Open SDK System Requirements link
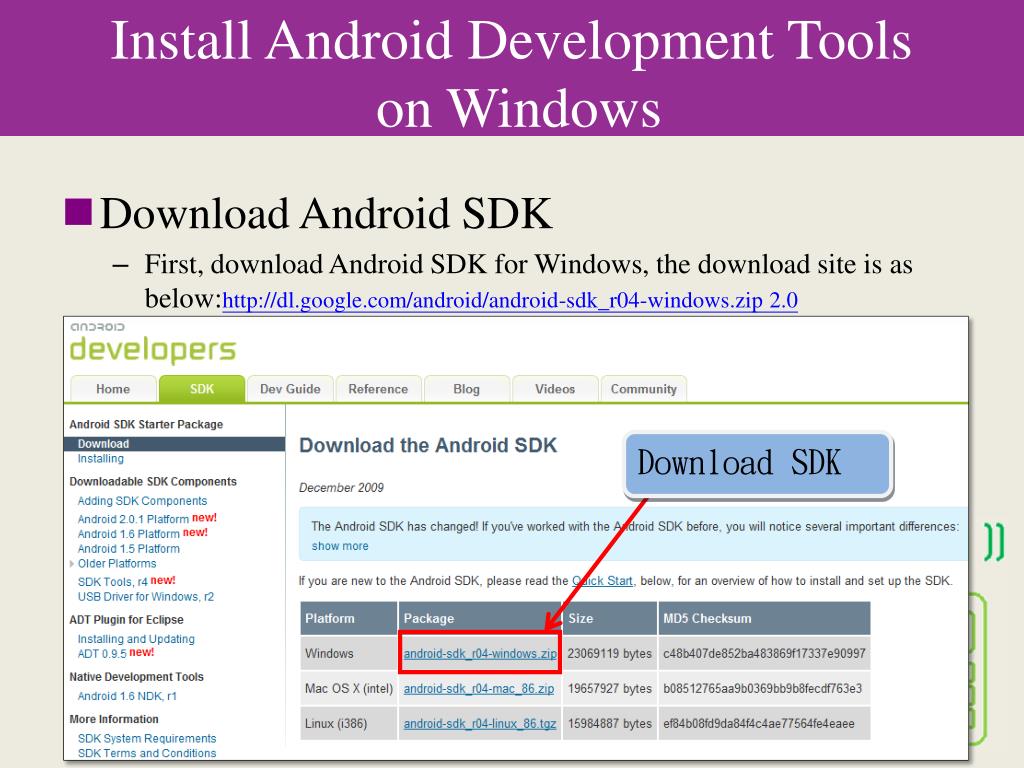The height and width of the screenshot is (768, 1024). pyautogui.click(x=147, y=739)
